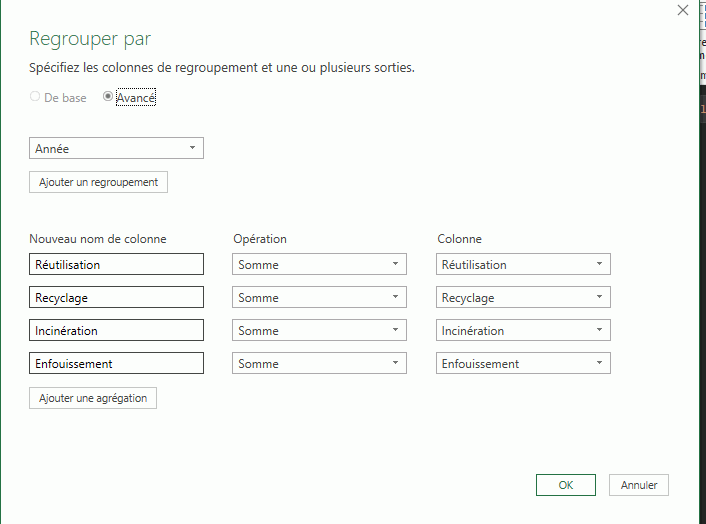Viewport: 706px width, 524px height.
Task: Click Ajouter une agrégation button
Action: point(93,398)
